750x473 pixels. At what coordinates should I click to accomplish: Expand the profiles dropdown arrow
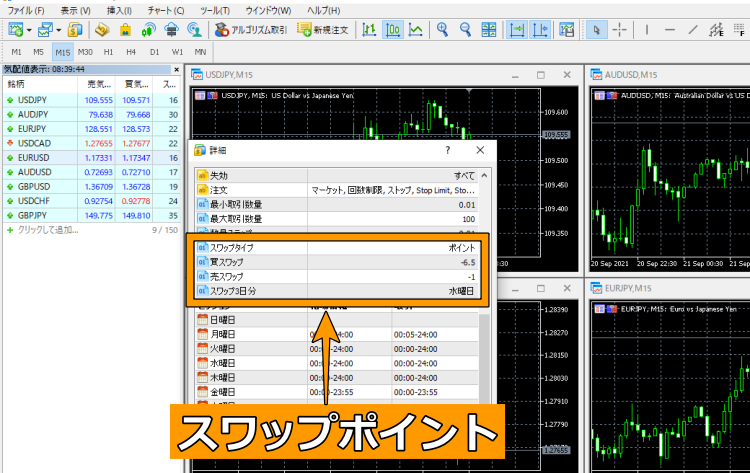(x=65, y=30)
